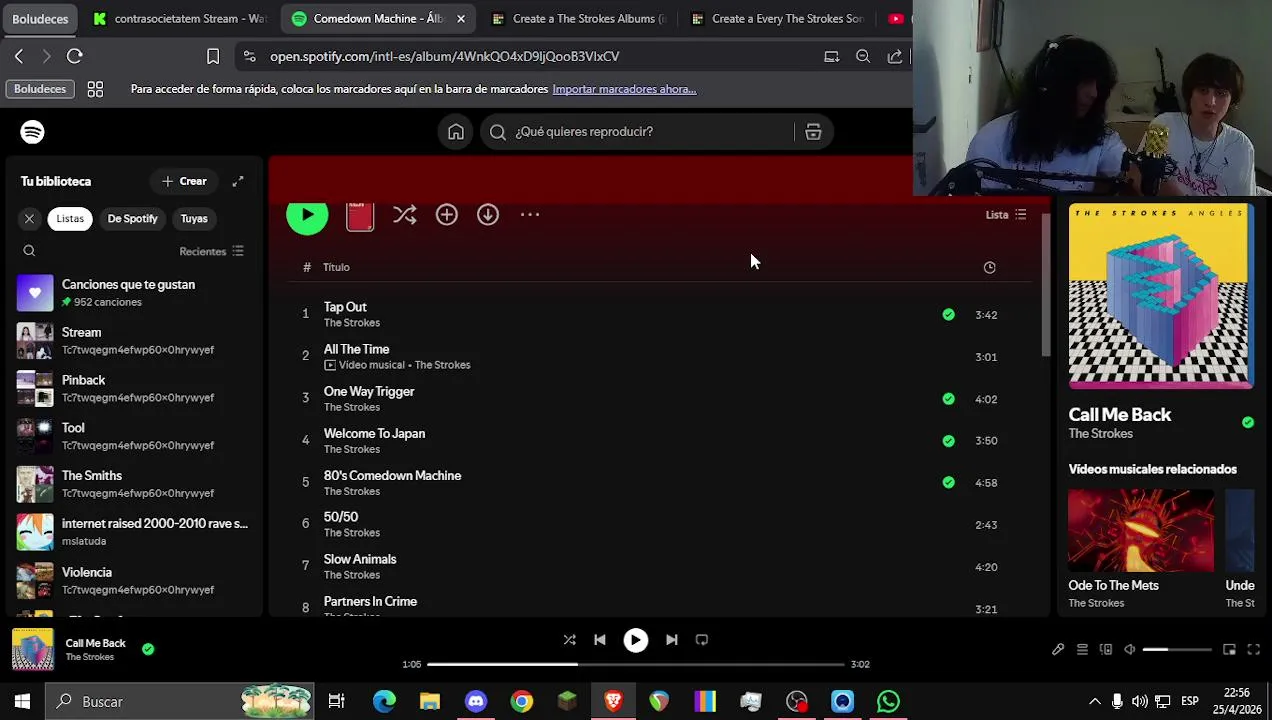Open The Strokes link under Call Me Back

[x=1100, y=434]
